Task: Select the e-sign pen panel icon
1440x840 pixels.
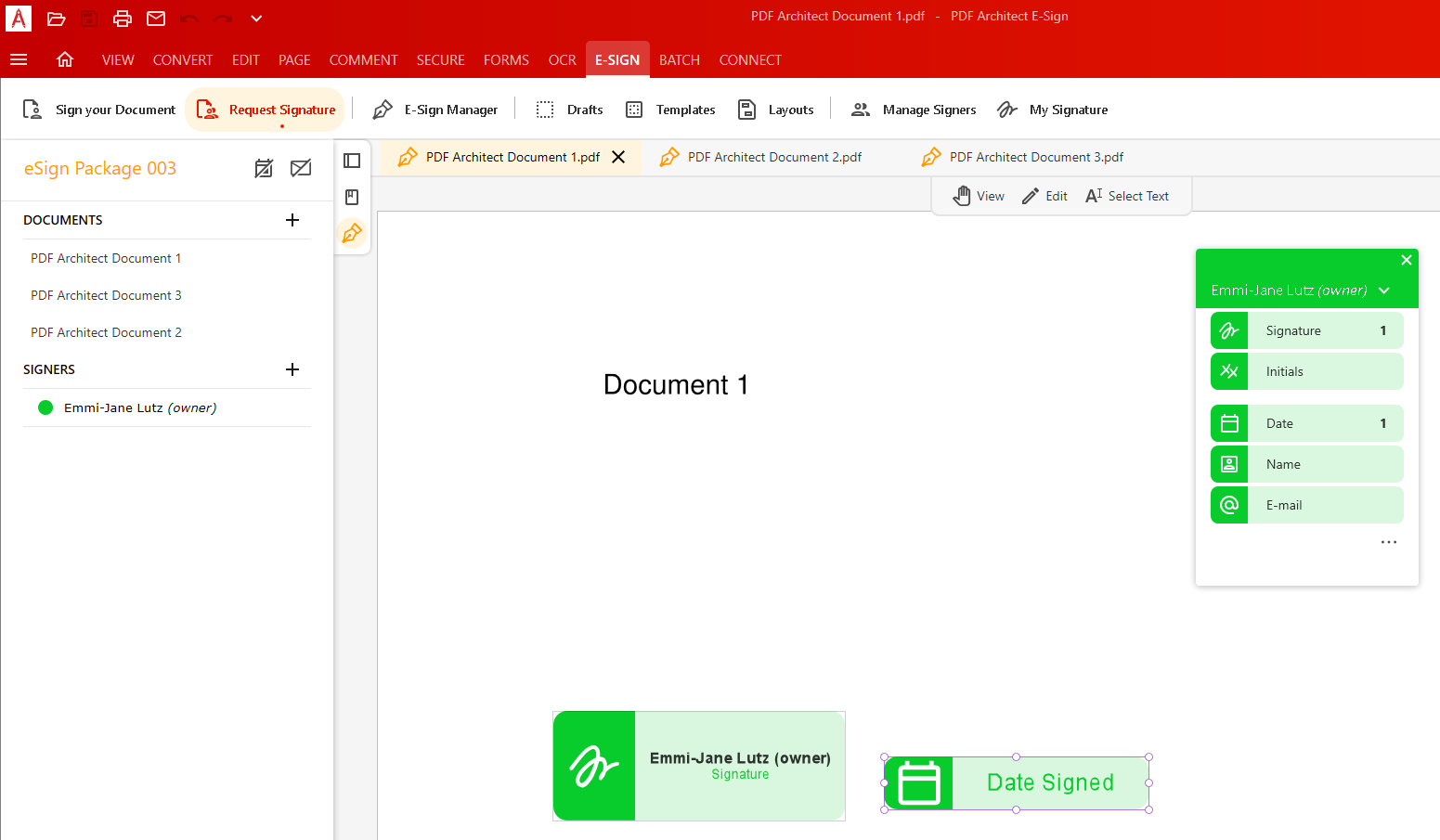Action: coord(352,233)
